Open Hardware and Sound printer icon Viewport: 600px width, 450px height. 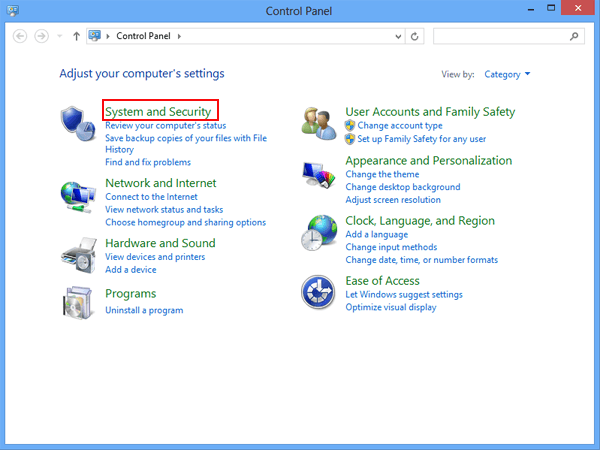(x=78, y=255)
